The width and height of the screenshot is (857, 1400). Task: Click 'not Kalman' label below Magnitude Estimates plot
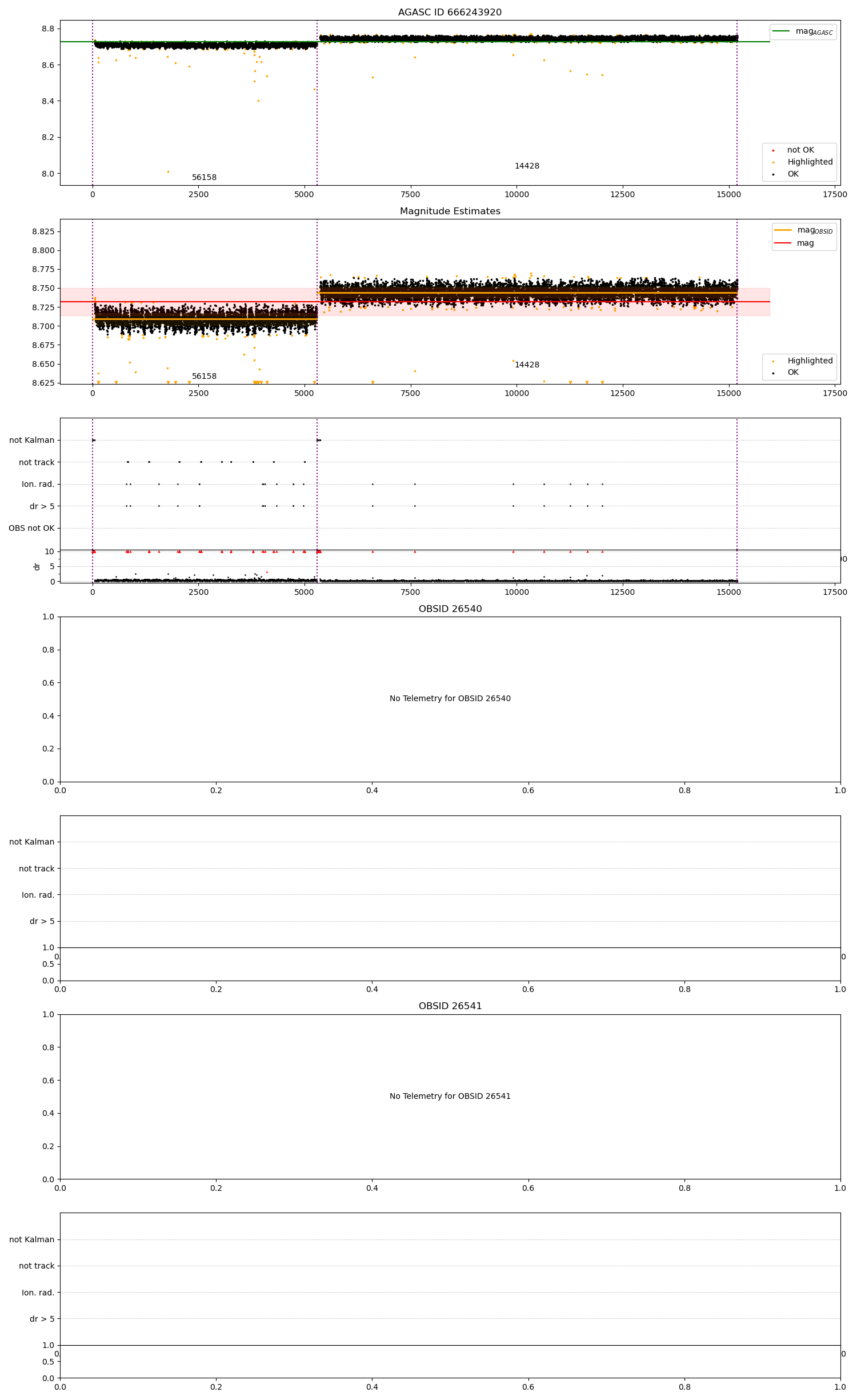31,441
